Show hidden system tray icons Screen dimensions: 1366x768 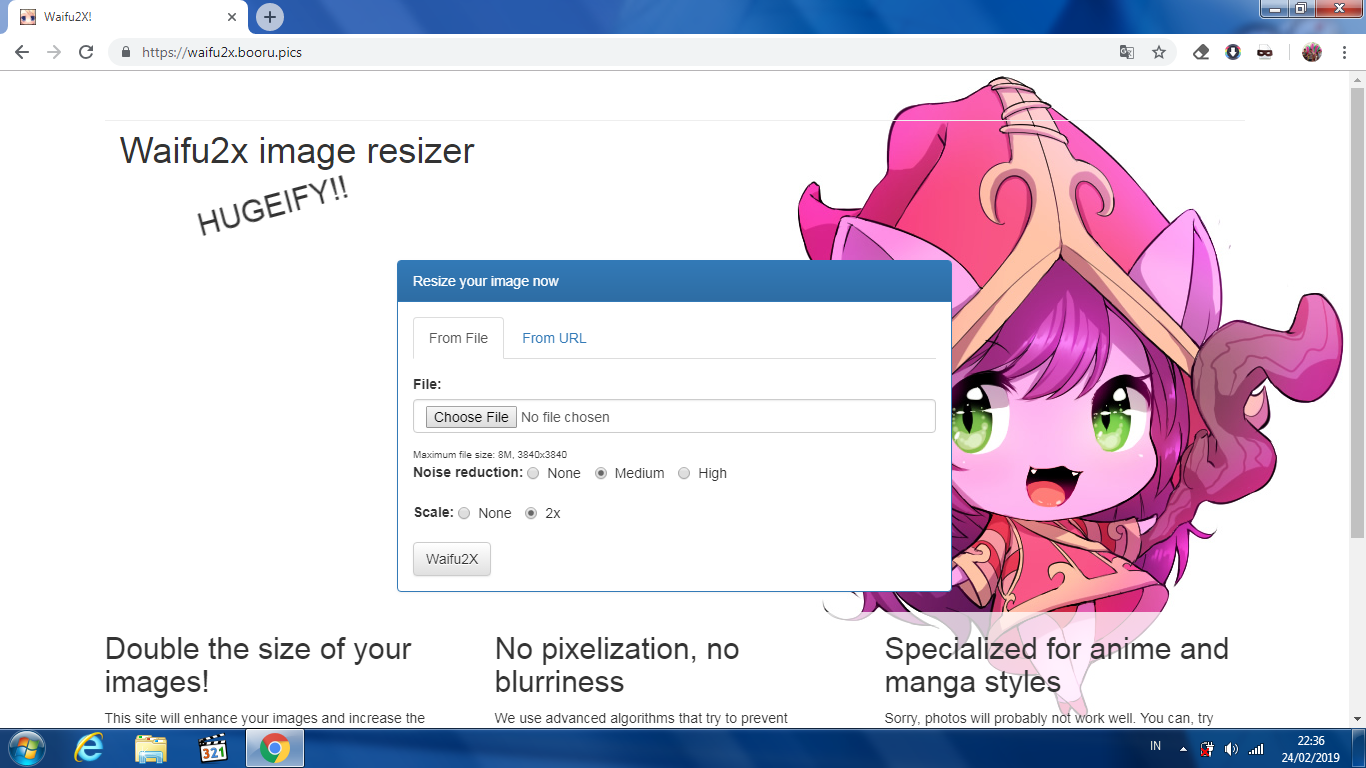pyautogui.click(x=1183, y=749)
